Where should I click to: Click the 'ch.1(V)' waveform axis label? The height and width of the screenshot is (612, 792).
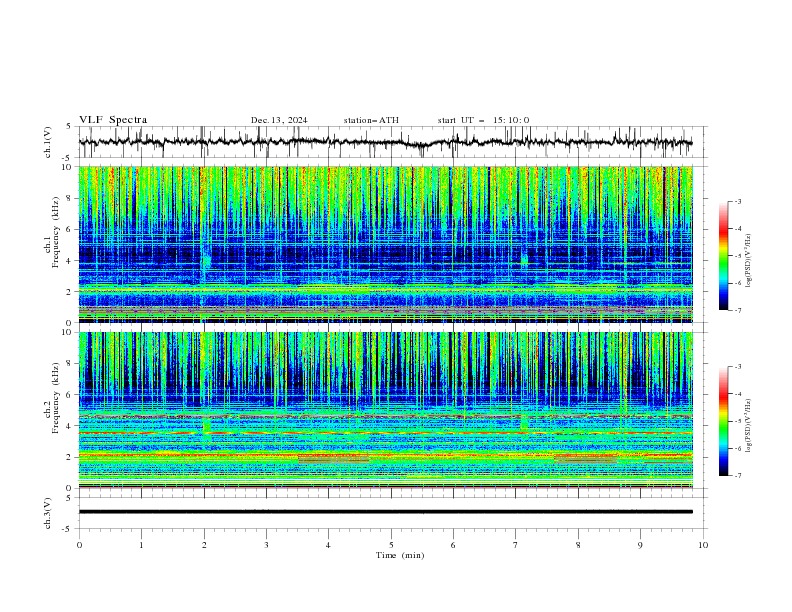coord(48,142)
